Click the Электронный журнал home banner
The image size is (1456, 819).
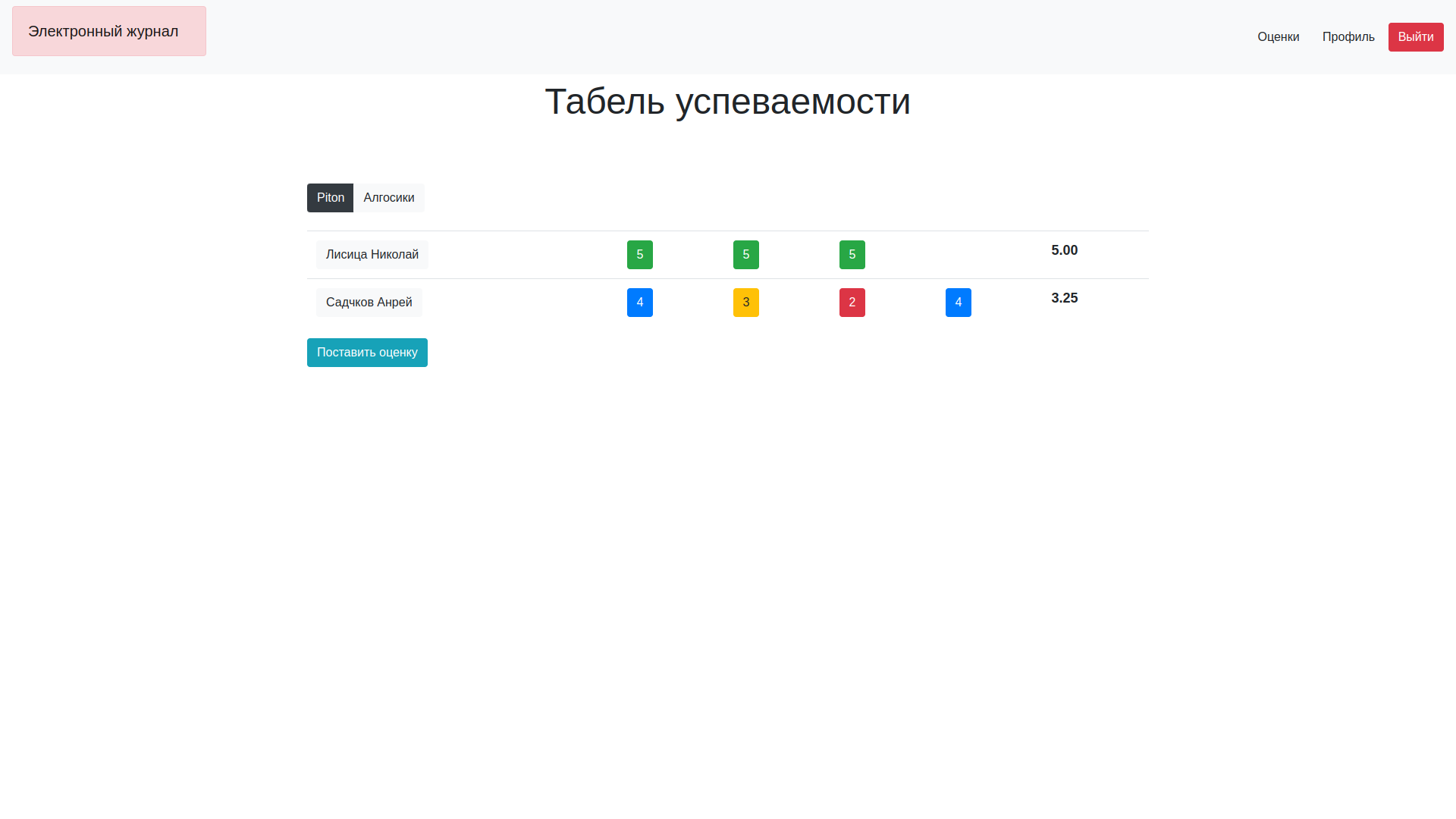[x=108, y=31]
